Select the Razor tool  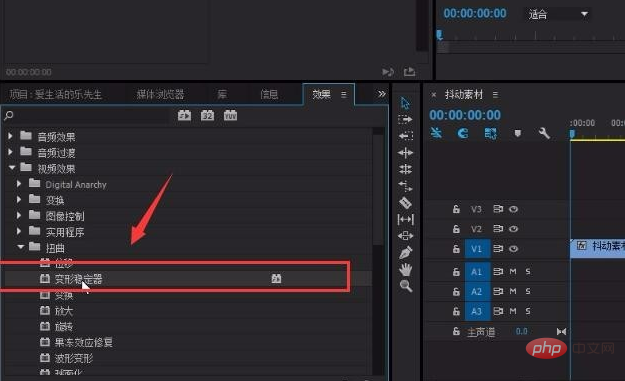tap(405, 203)
